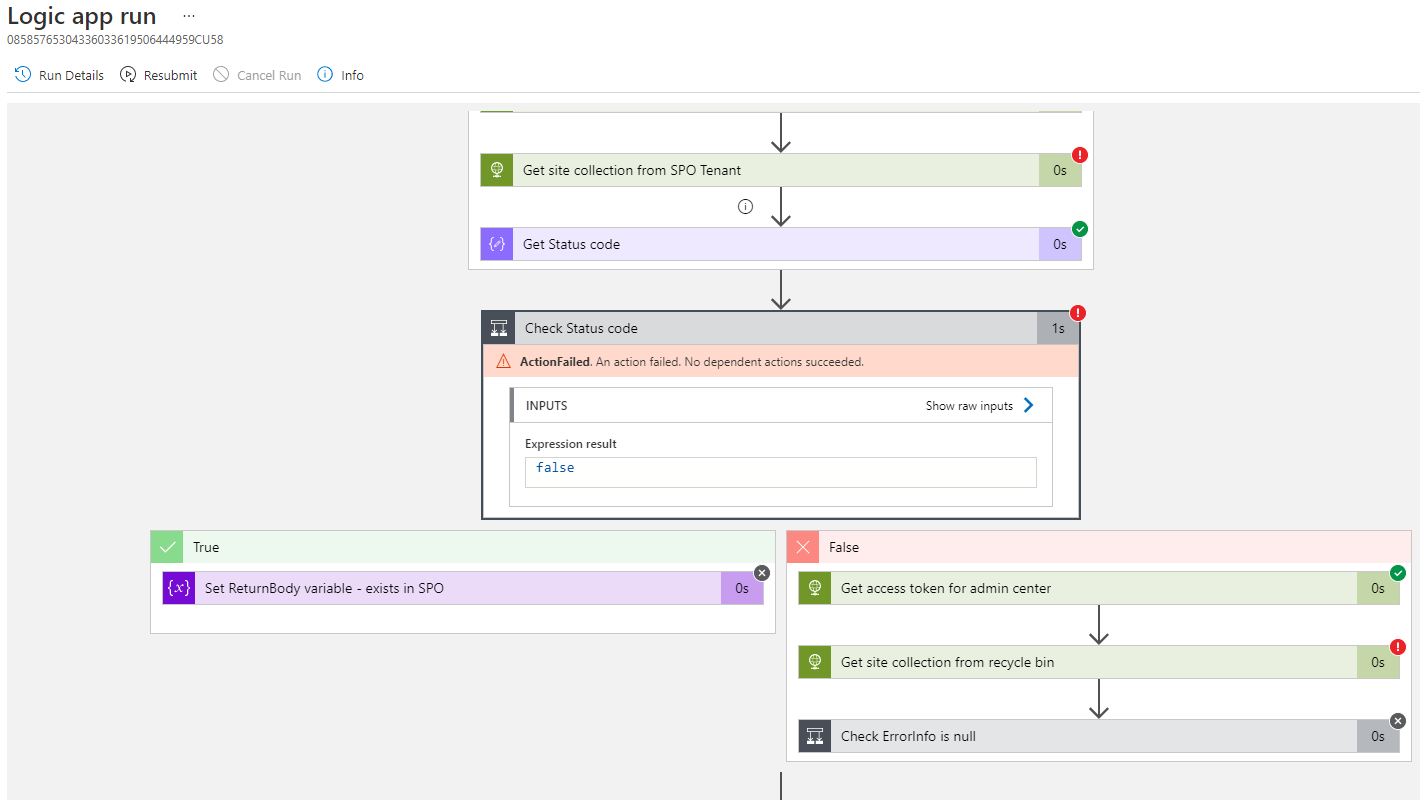Select the false expression result value
Viewport: 1420px width, 800px height.
555,467
